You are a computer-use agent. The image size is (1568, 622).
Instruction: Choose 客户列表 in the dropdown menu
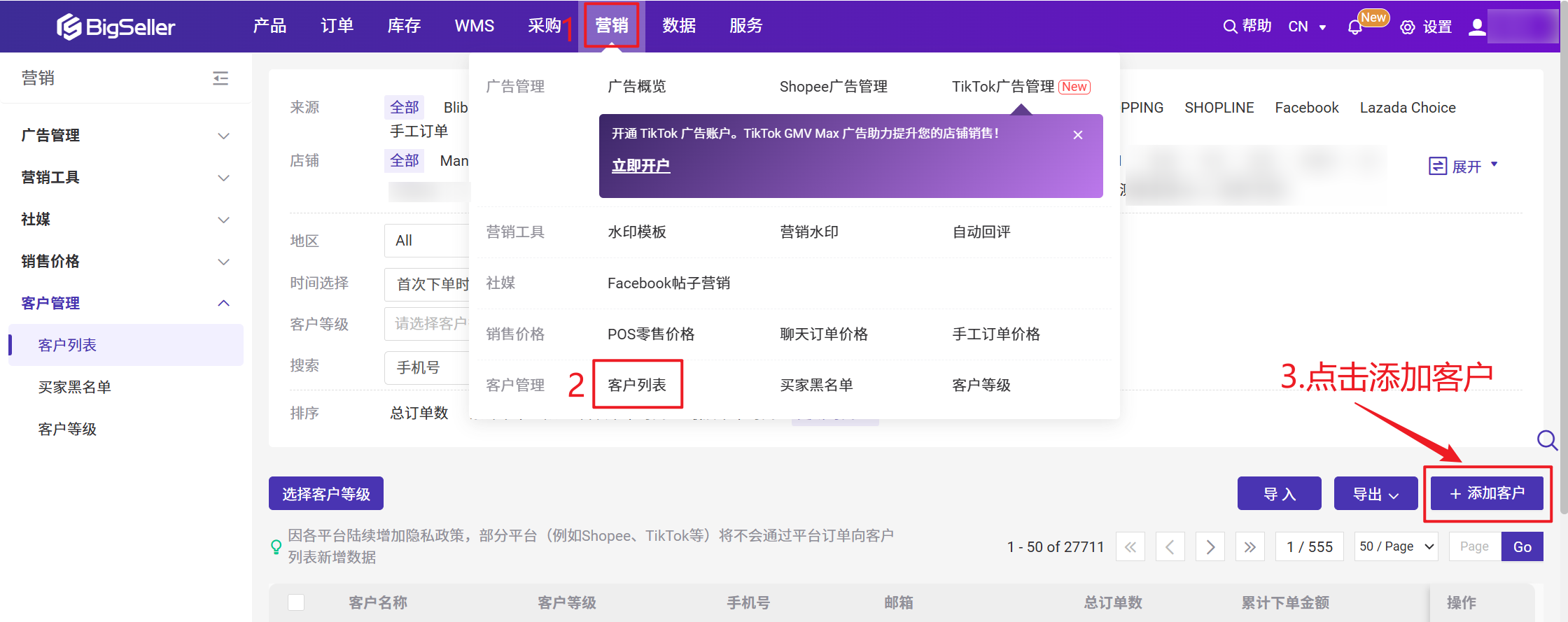637,385
